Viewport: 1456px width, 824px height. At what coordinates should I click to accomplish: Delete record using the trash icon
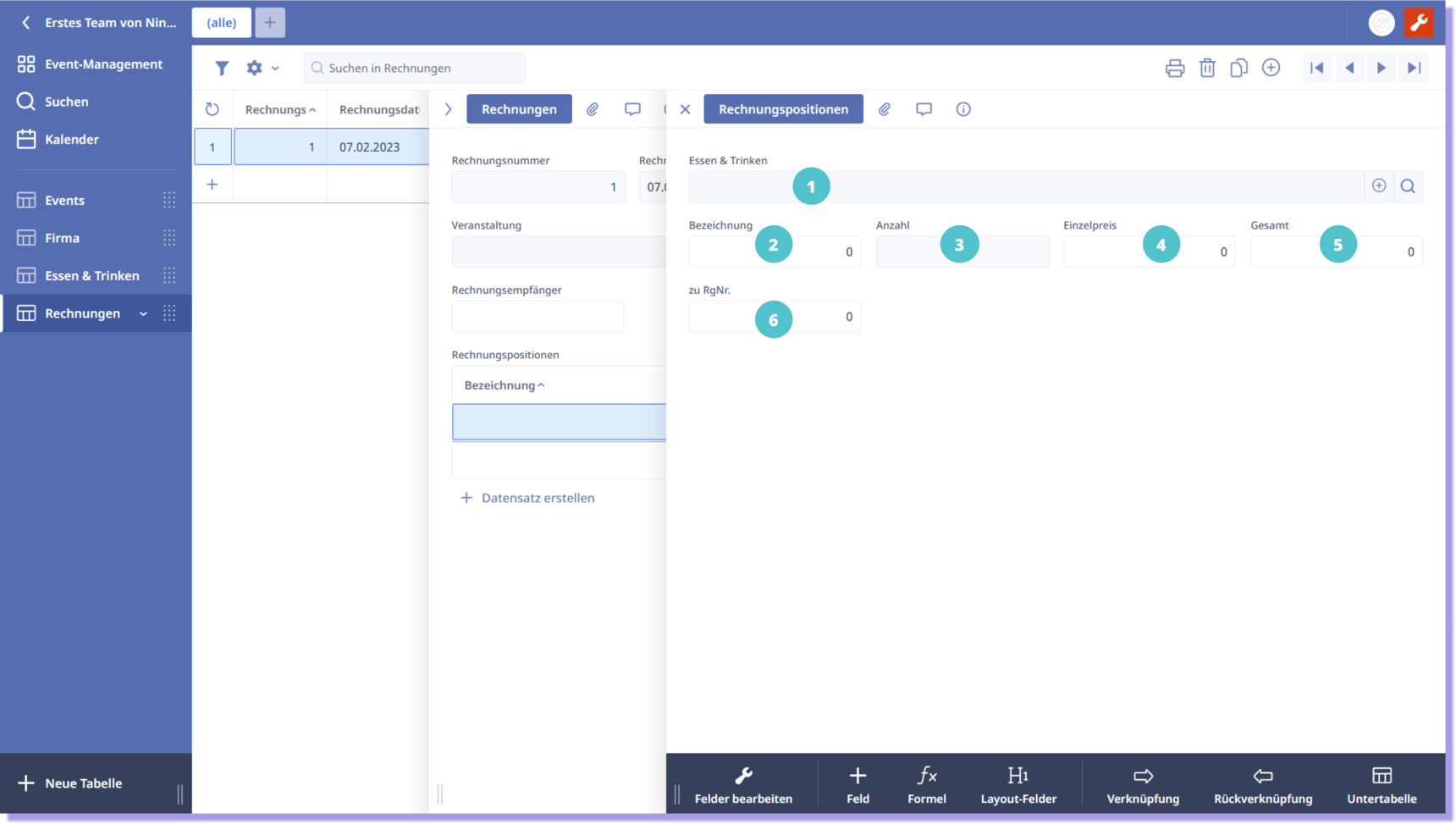(1207, 69)
